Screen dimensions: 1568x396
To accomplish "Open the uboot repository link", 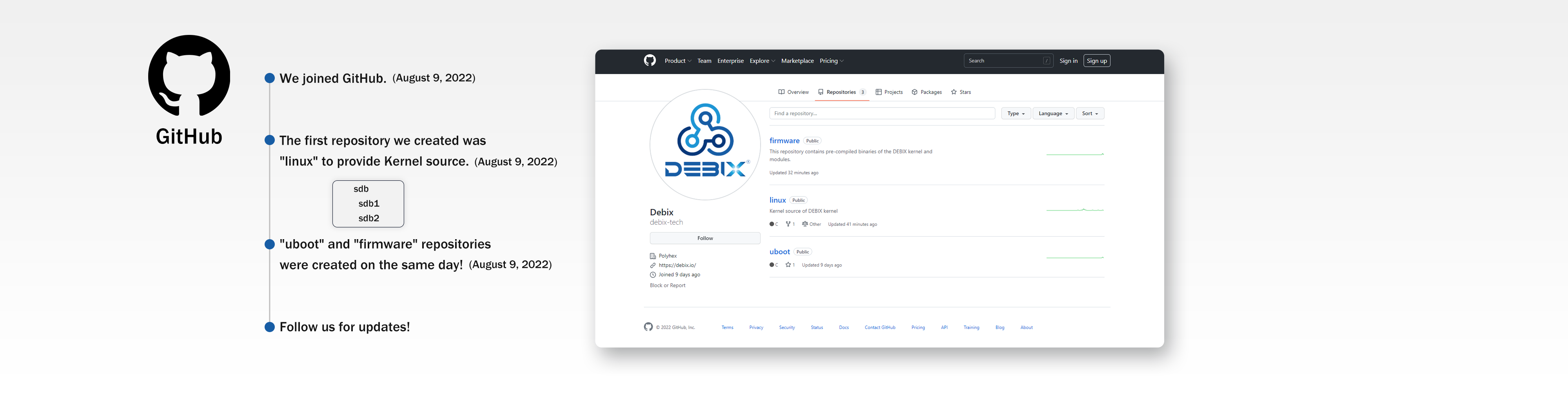I will (779, 252).
